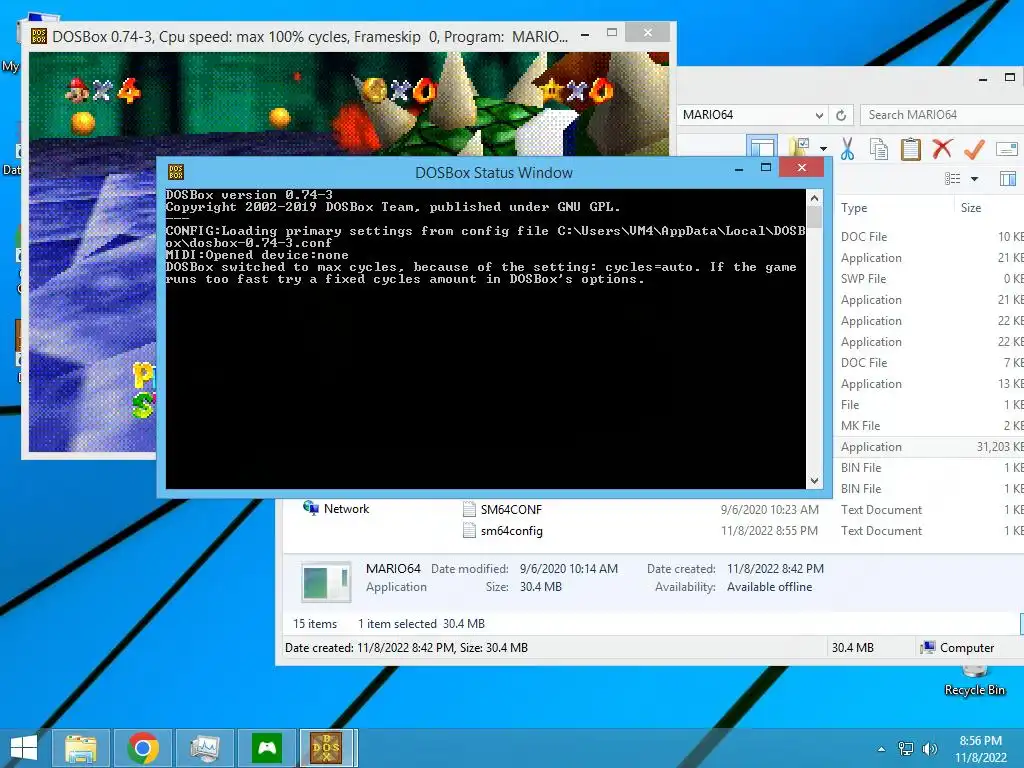Click DOSBox Status Window scroll up arrow
Image resolution: width=1024 pixels, height=768 pixels.
coord(814,197)
